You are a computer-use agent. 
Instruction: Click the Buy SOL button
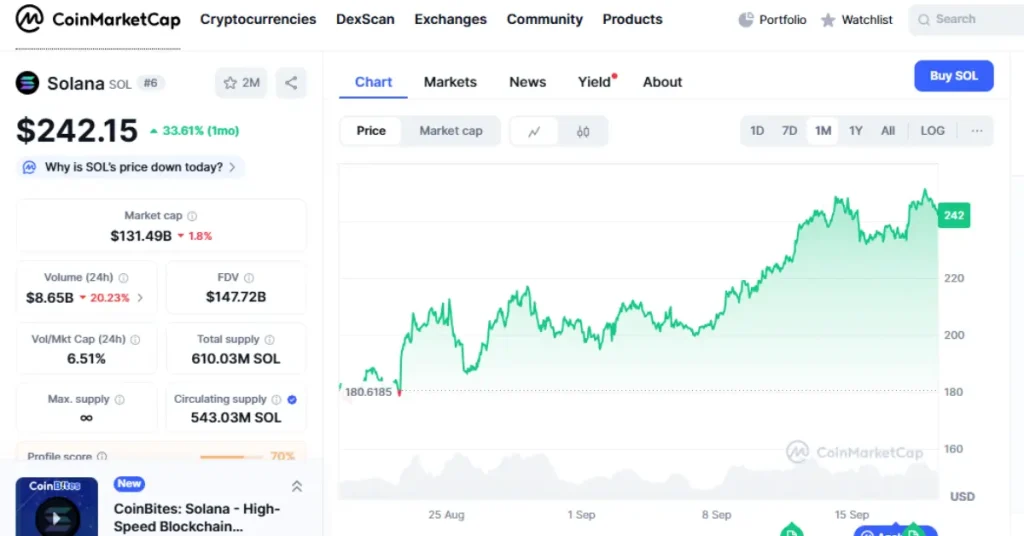coord(953,76)
